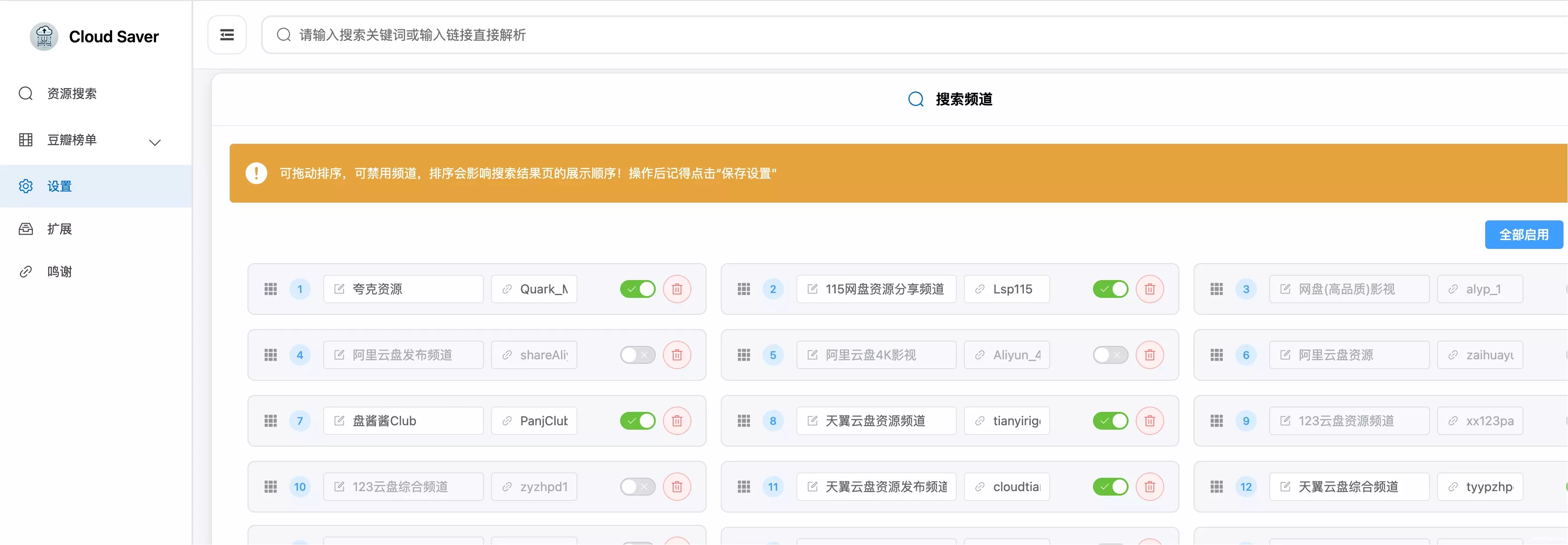Open 豆瓣榜单 in sidebar
The image size is (1568, 545).
[96, 140]
